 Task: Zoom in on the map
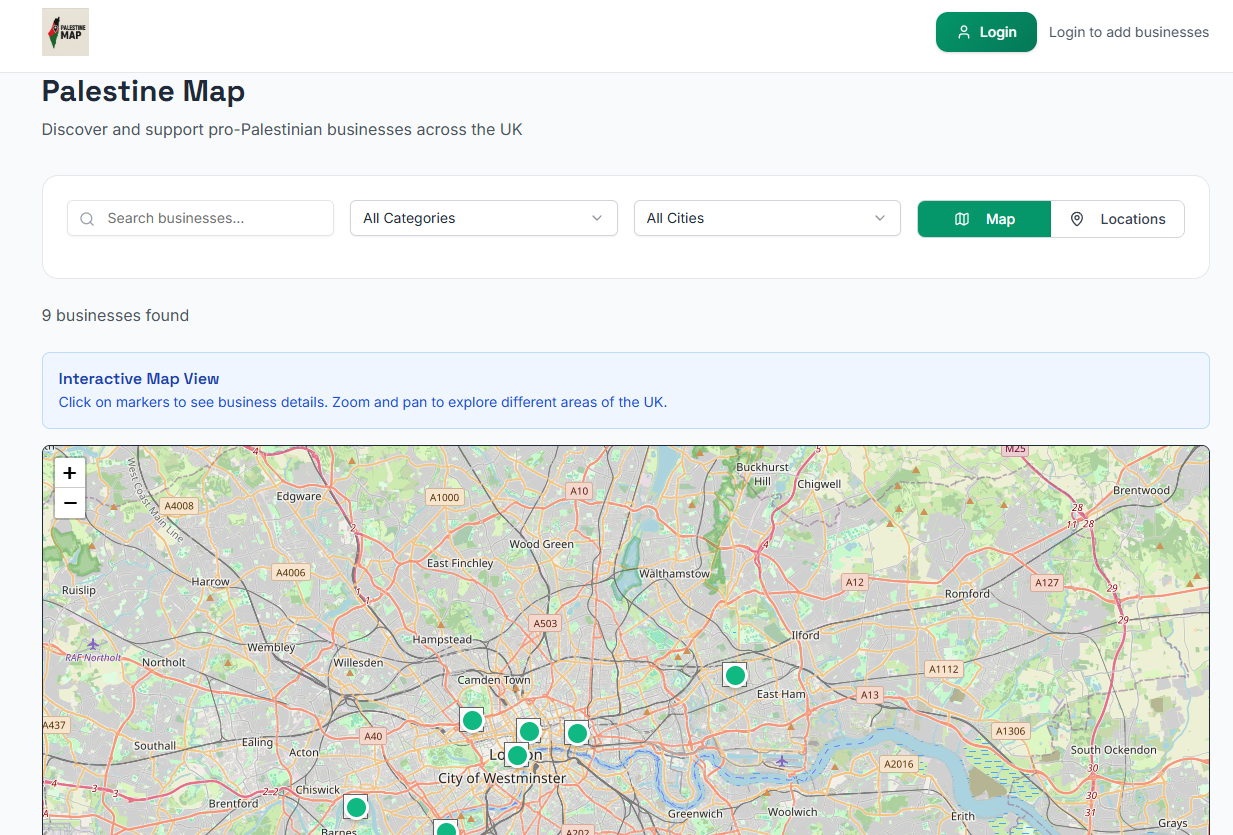click(x=70, y=473)
